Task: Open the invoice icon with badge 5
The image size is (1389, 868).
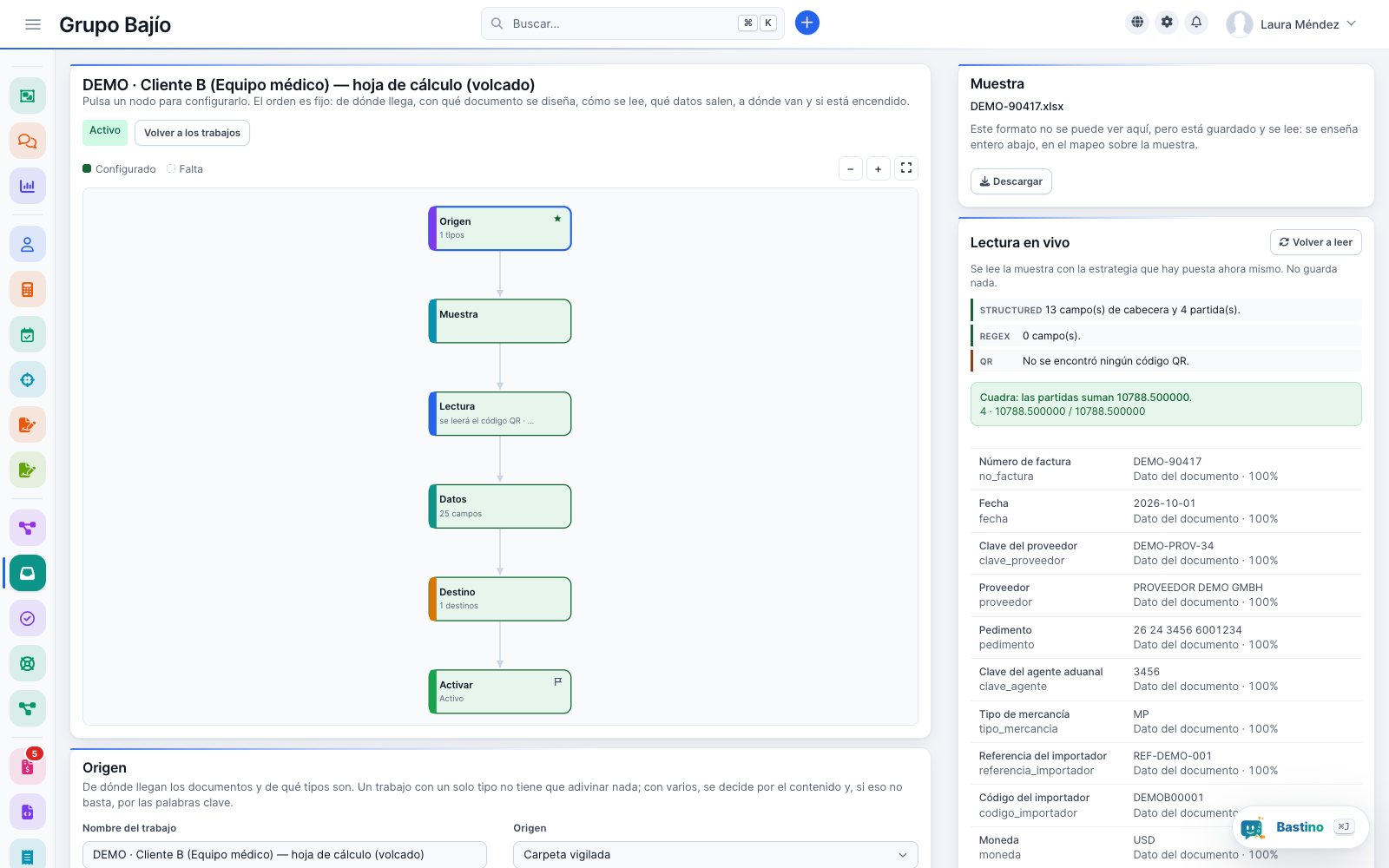Action: (28, 766)
